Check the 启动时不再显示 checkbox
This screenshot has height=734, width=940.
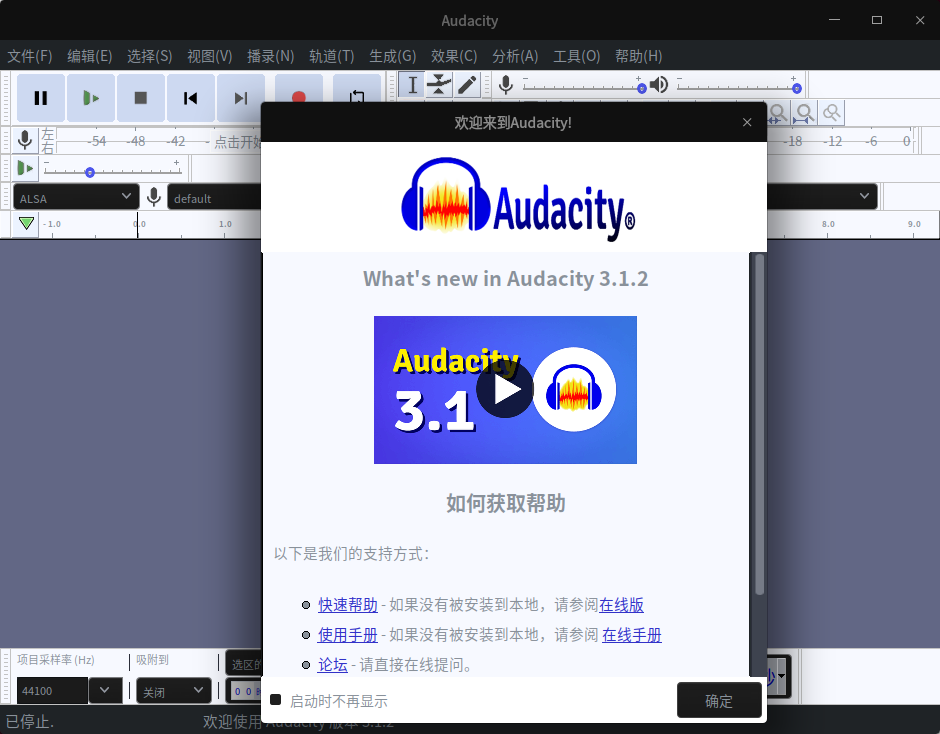[x=275, y=700]
